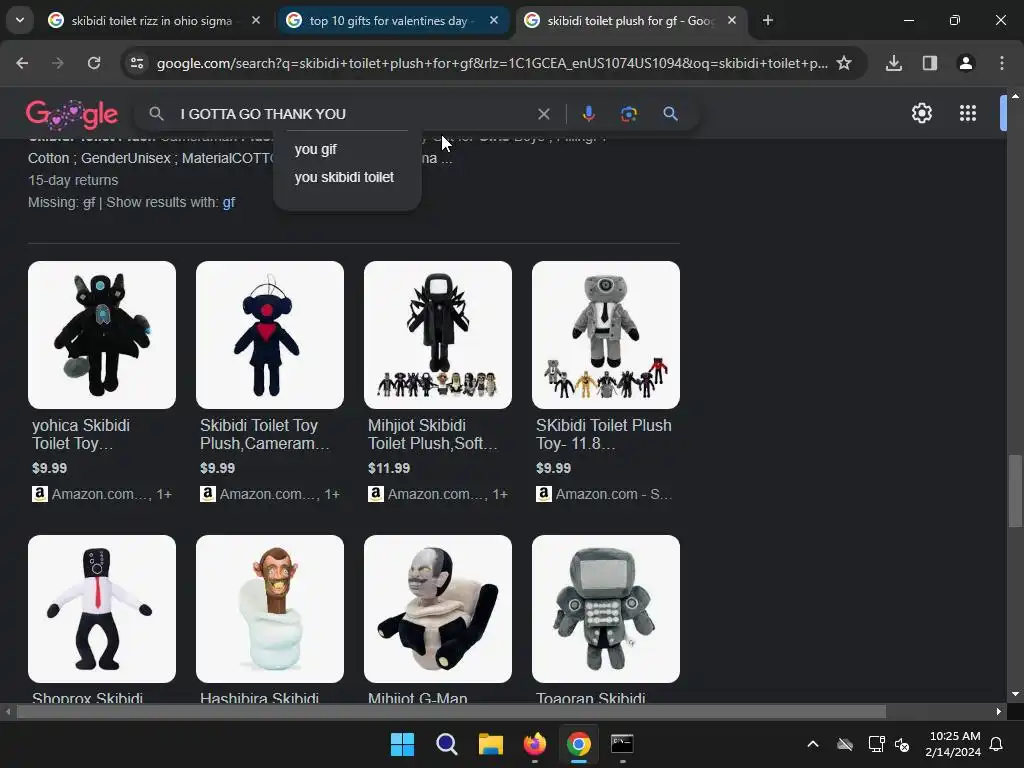Click 'Skibidi Toilet Toy Plush,Cameram...' title

tap(264, 434)
